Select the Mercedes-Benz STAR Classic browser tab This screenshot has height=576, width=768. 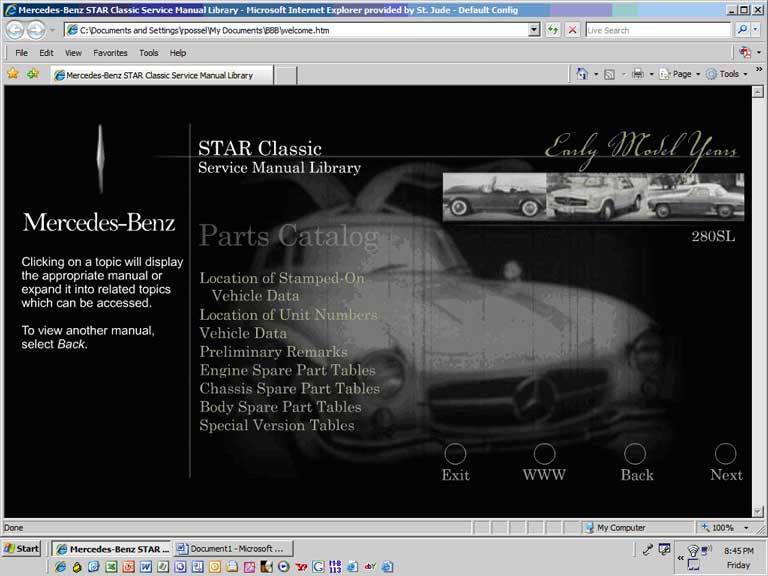point(162,75)
